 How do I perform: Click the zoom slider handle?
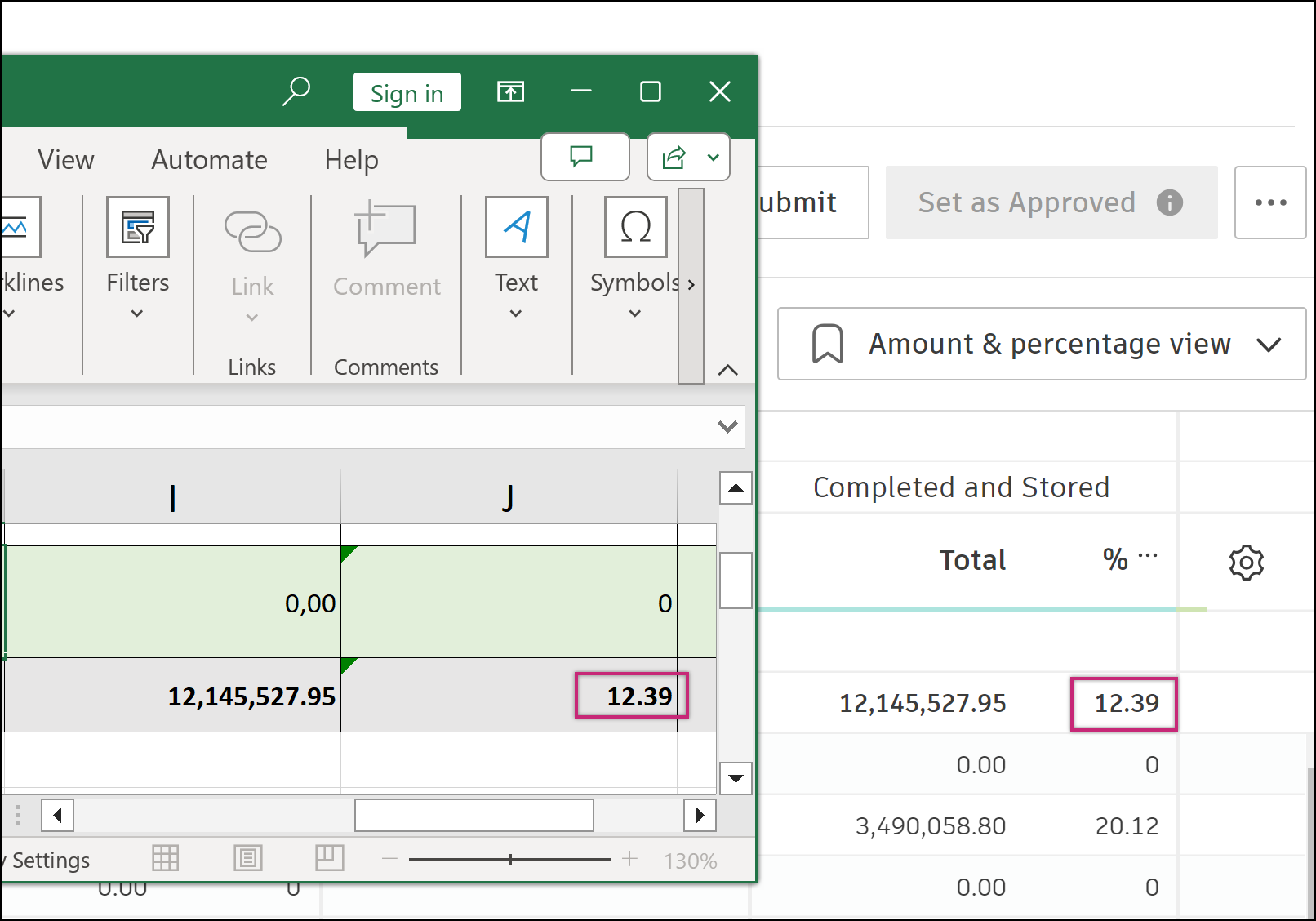tap(511, 859)
